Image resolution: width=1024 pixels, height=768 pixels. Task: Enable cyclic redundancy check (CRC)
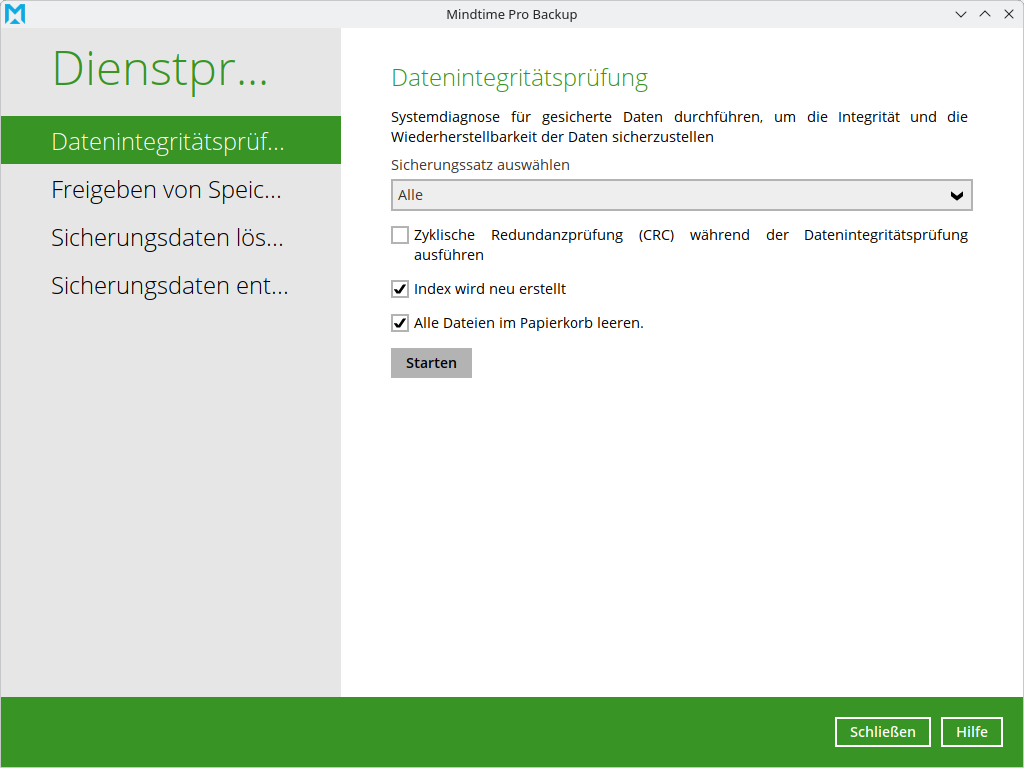[400, 234]
